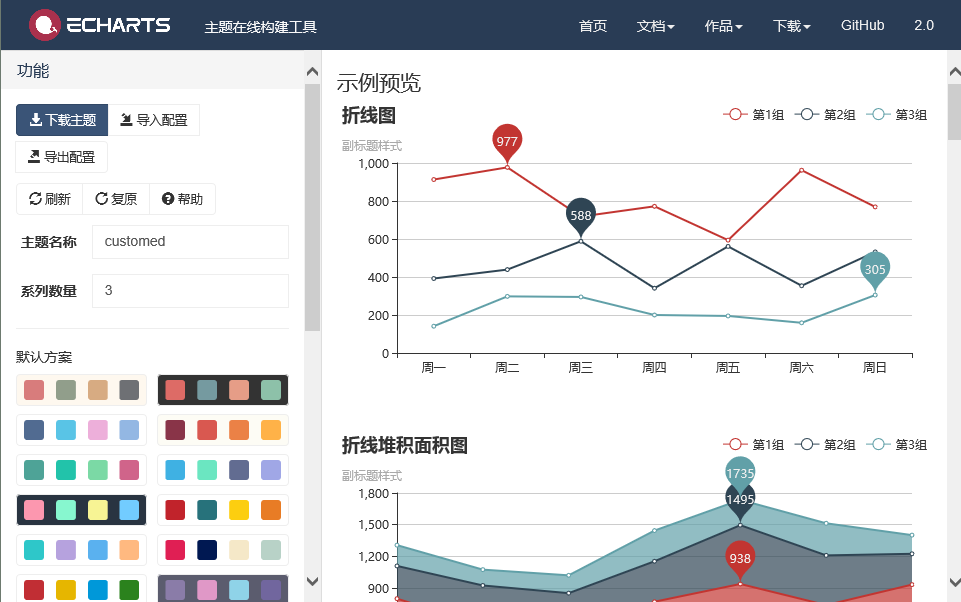The image size is (961, 602).
Task: Select the pink-sage-tan-gray default theme
Action: pyautogui.click(x=82, y=390)
